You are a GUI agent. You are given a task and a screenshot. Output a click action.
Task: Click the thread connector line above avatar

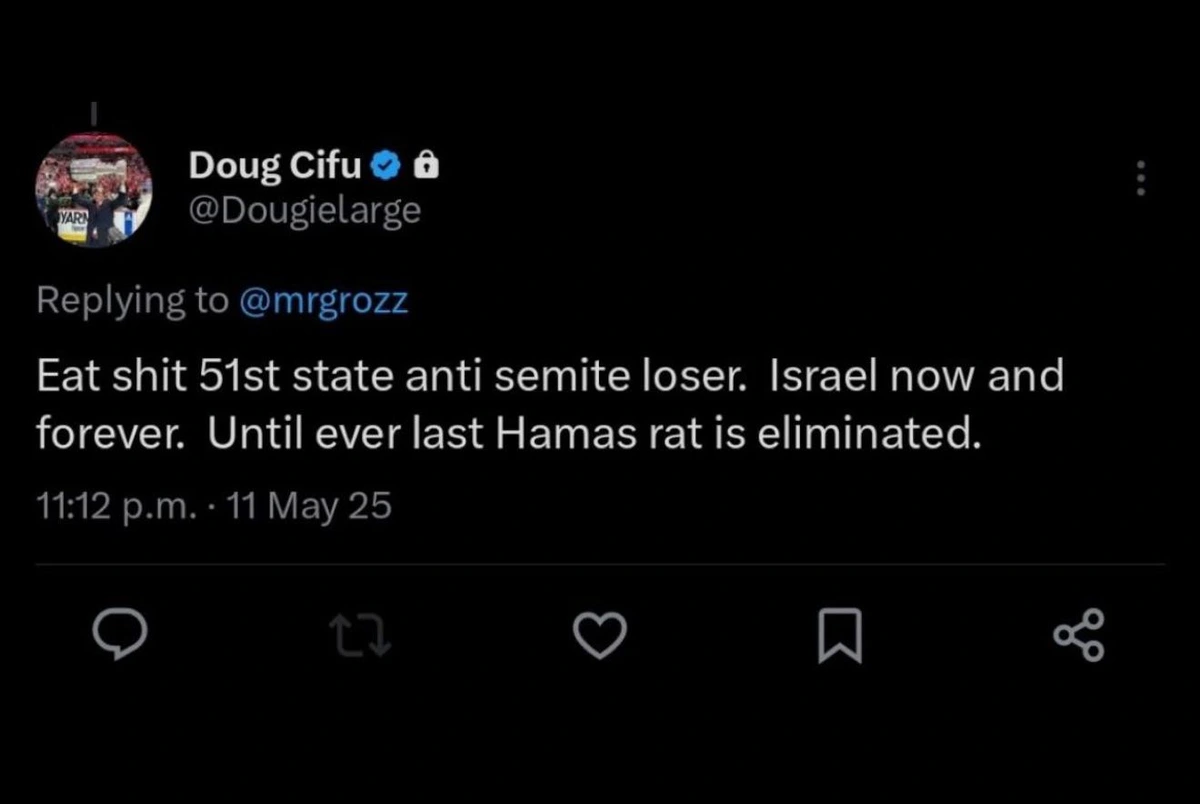coord(93,114)
